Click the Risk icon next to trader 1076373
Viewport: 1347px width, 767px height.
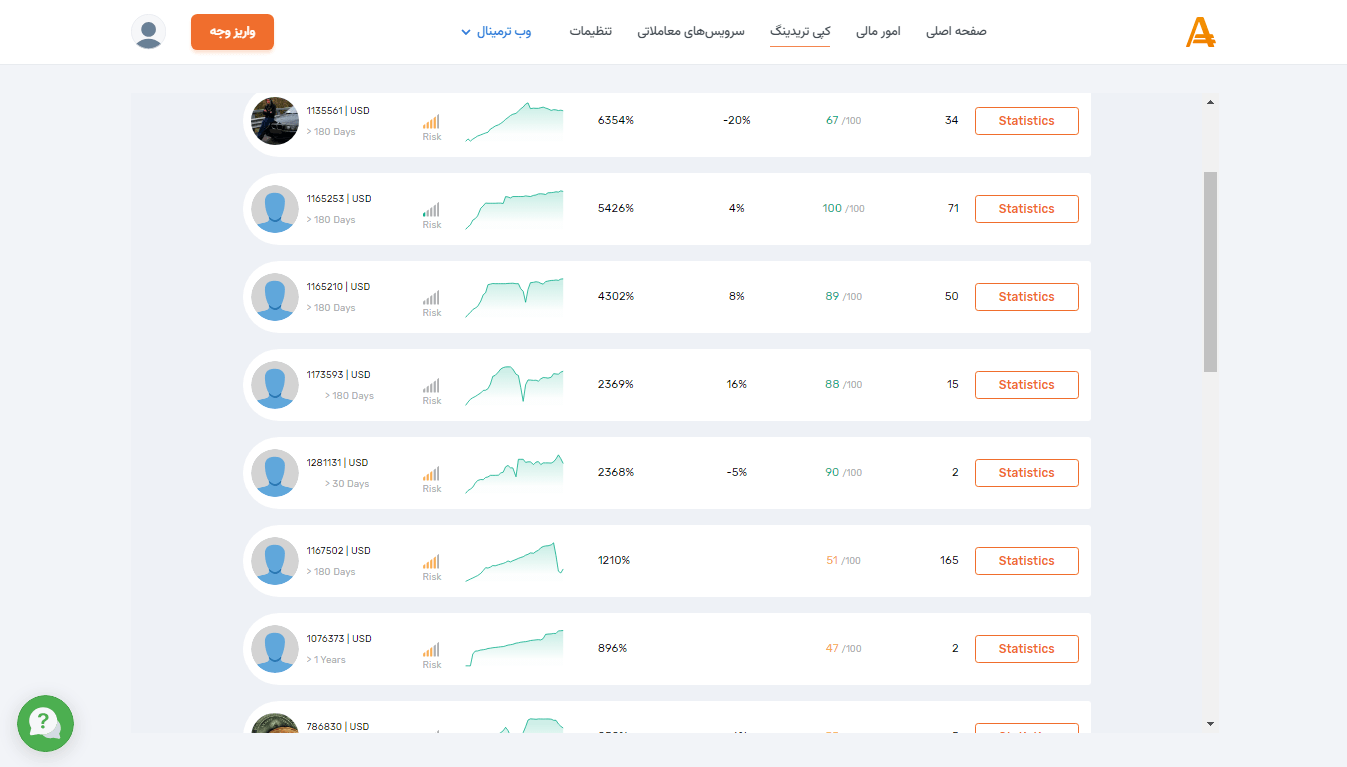431,653
